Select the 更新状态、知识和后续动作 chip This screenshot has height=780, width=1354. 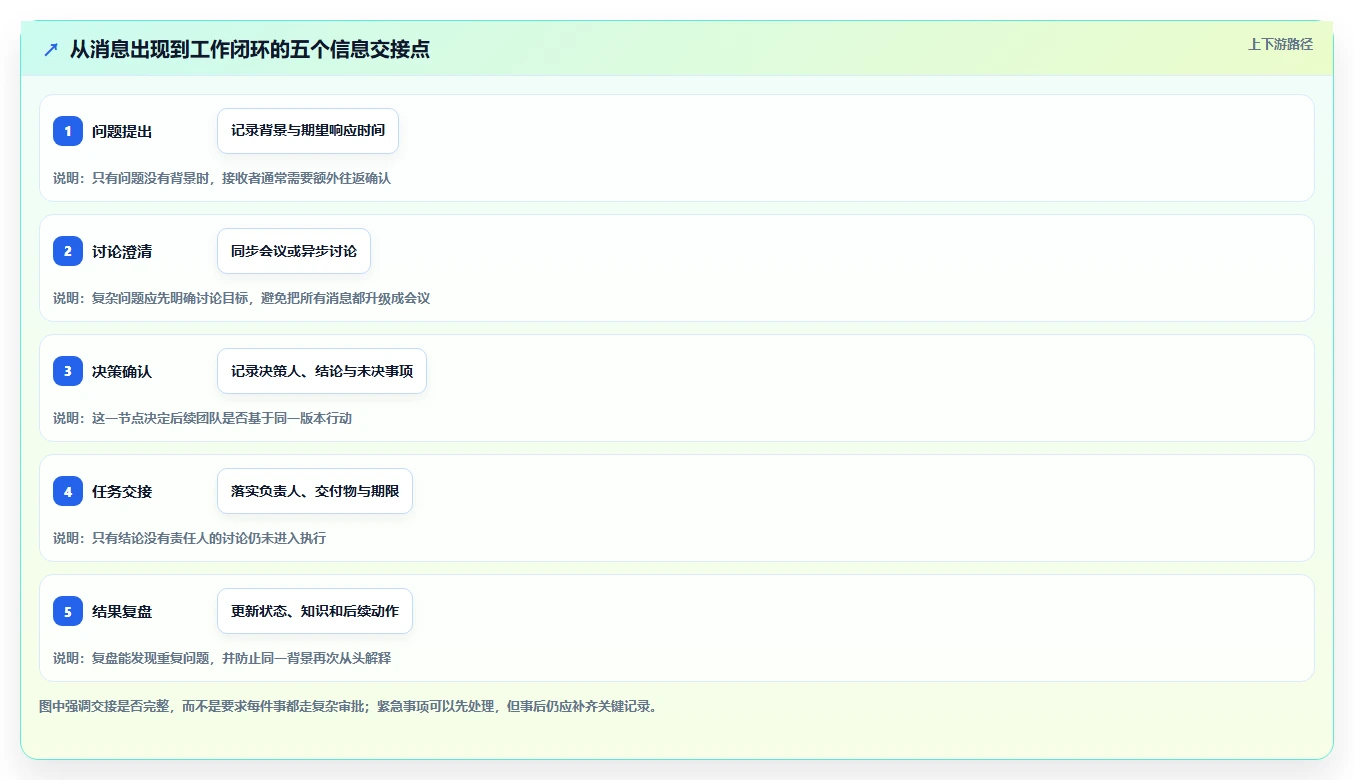coord(315,611)
